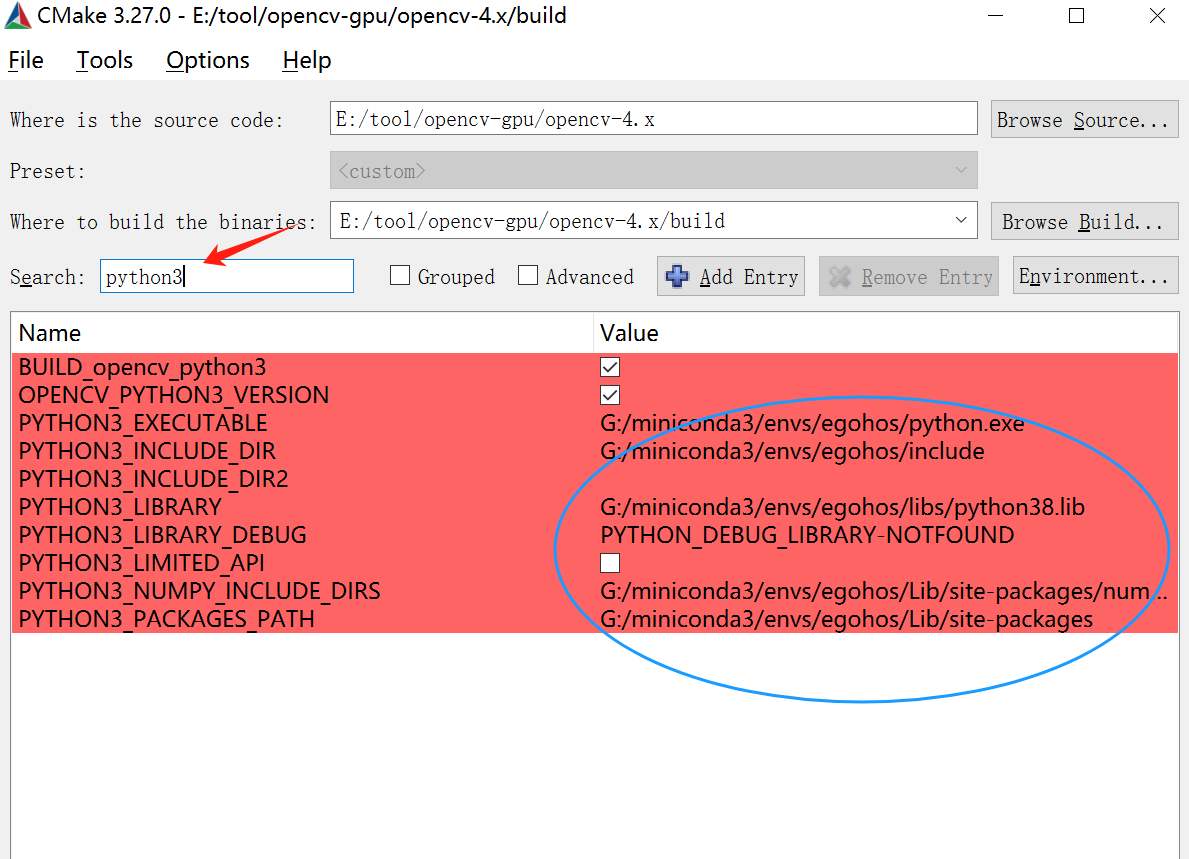1189x859 pixels.
Task: Click value PYTHON_DEBUG_LIBRARY-NOTFOUND
Action: tap(807, 535)
